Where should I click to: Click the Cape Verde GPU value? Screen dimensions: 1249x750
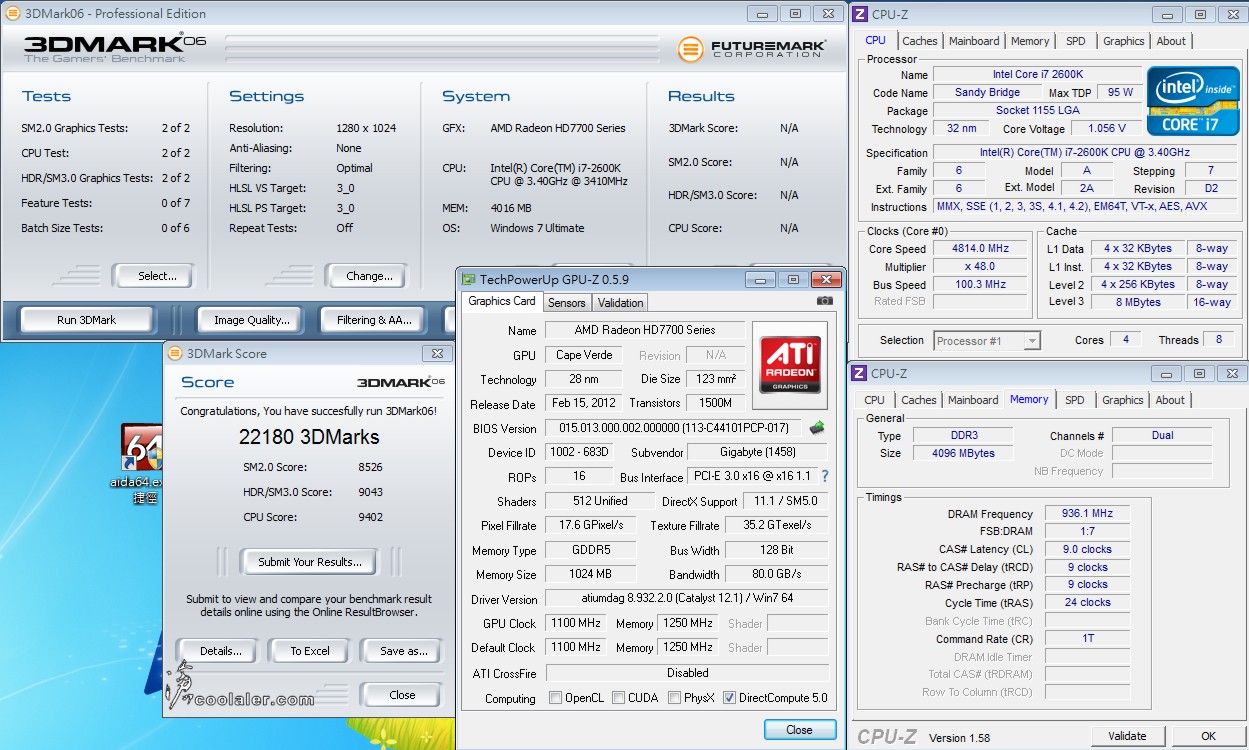pos(584,355)
